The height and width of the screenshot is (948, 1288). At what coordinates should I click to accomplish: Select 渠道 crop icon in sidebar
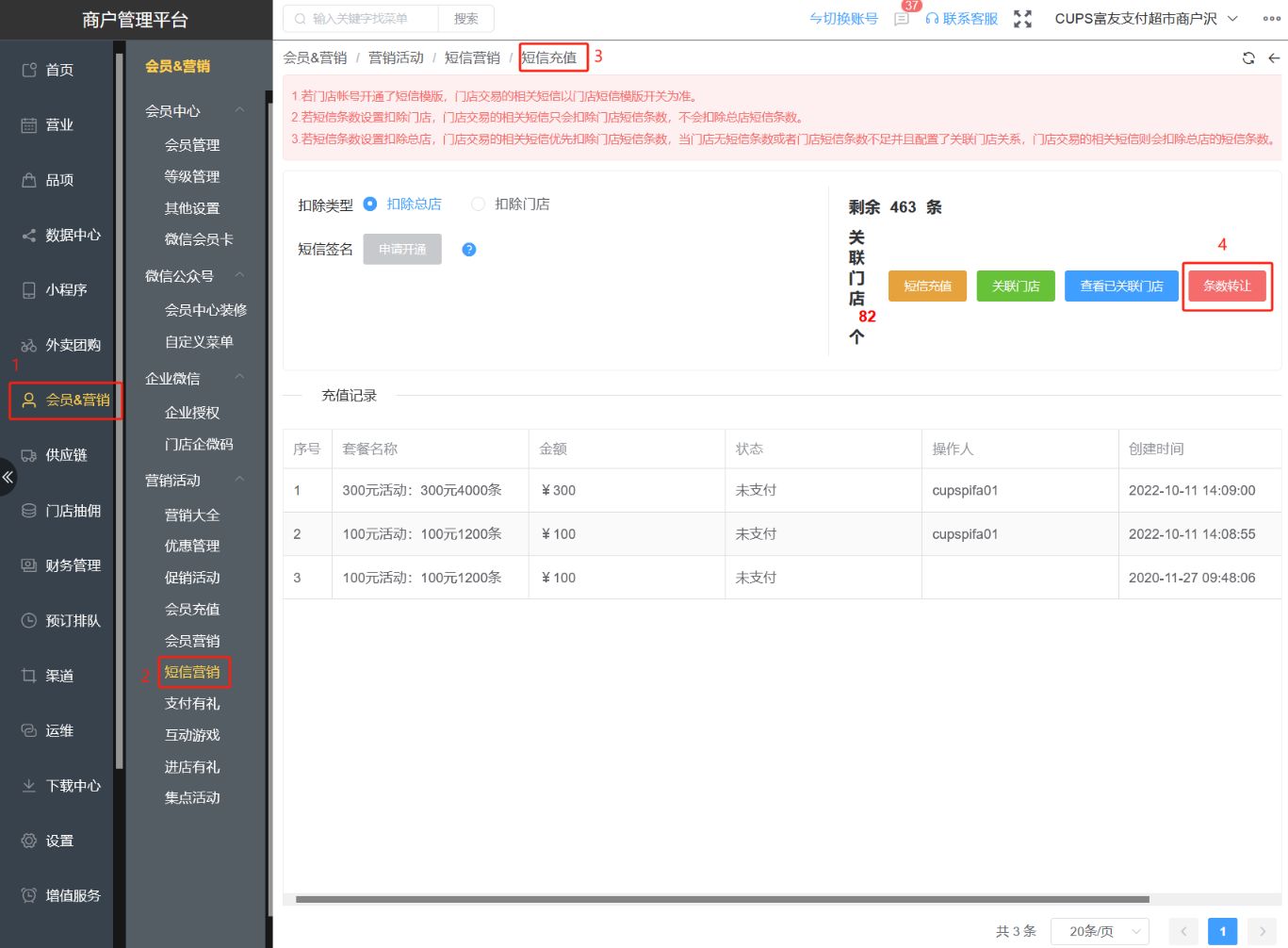[x=29, y=676]
